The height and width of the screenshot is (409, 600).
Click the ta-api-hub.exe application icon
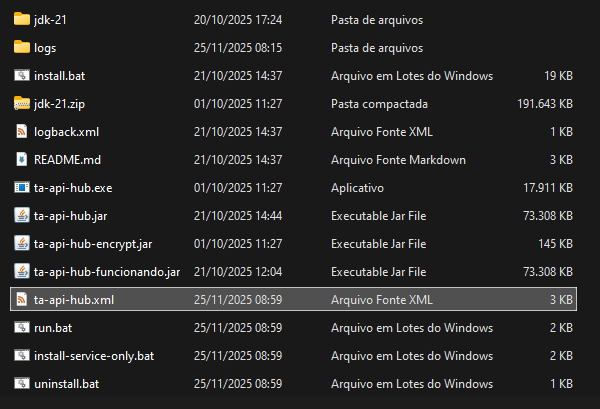point(22,187)
